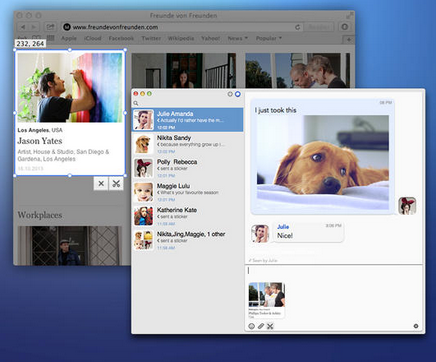Open the Facebook bookmark in Safari
Viewport: 436px width, 362px height.
click(121, 38)
